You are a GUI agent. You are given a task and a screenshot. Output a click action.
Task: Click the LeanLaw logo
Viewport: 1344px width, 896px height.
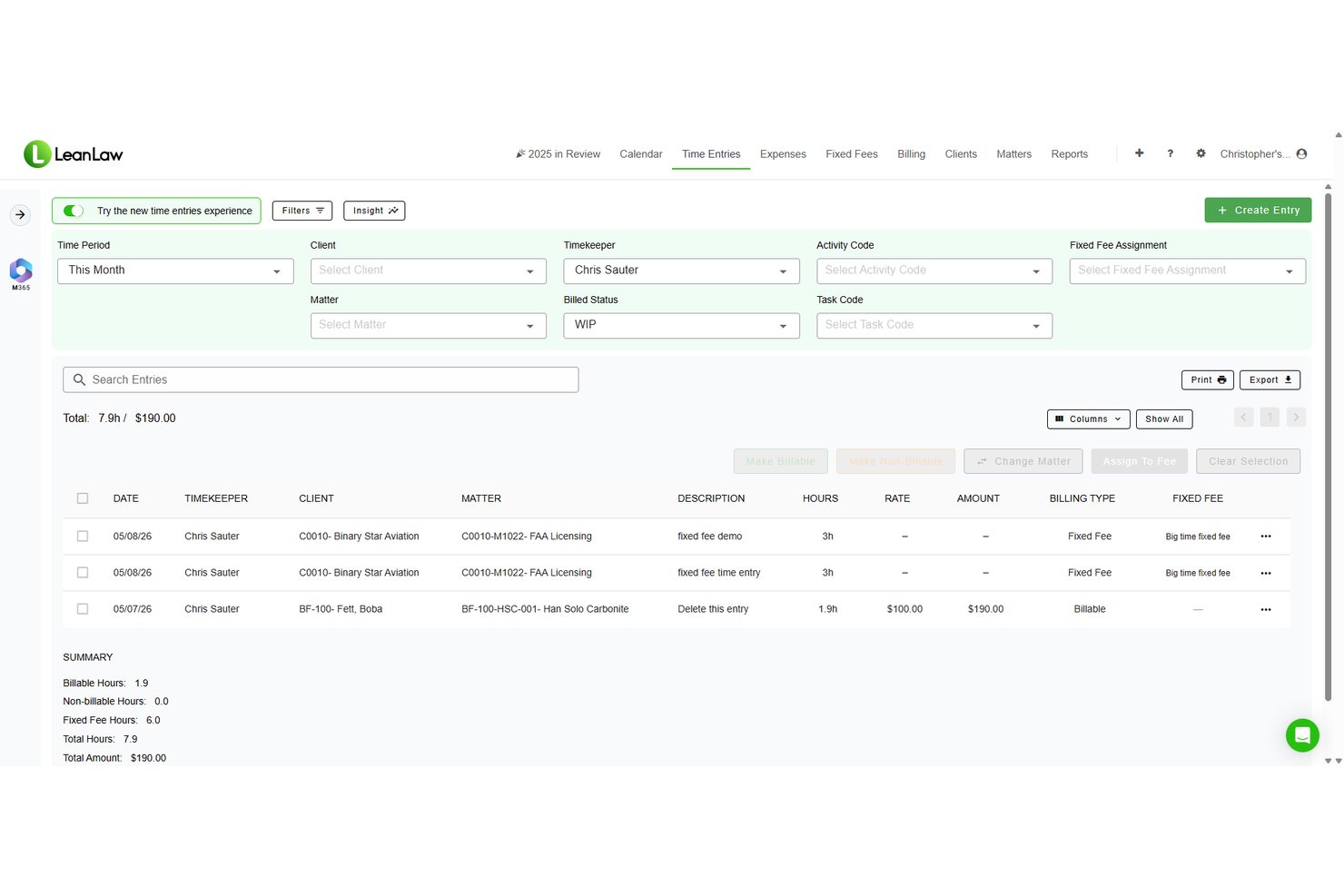tap(74, 154)
